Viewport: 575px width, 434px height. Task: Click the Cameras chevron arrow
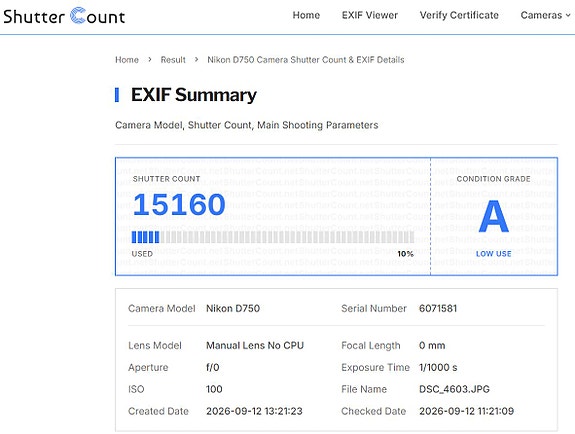coord(568,15)
